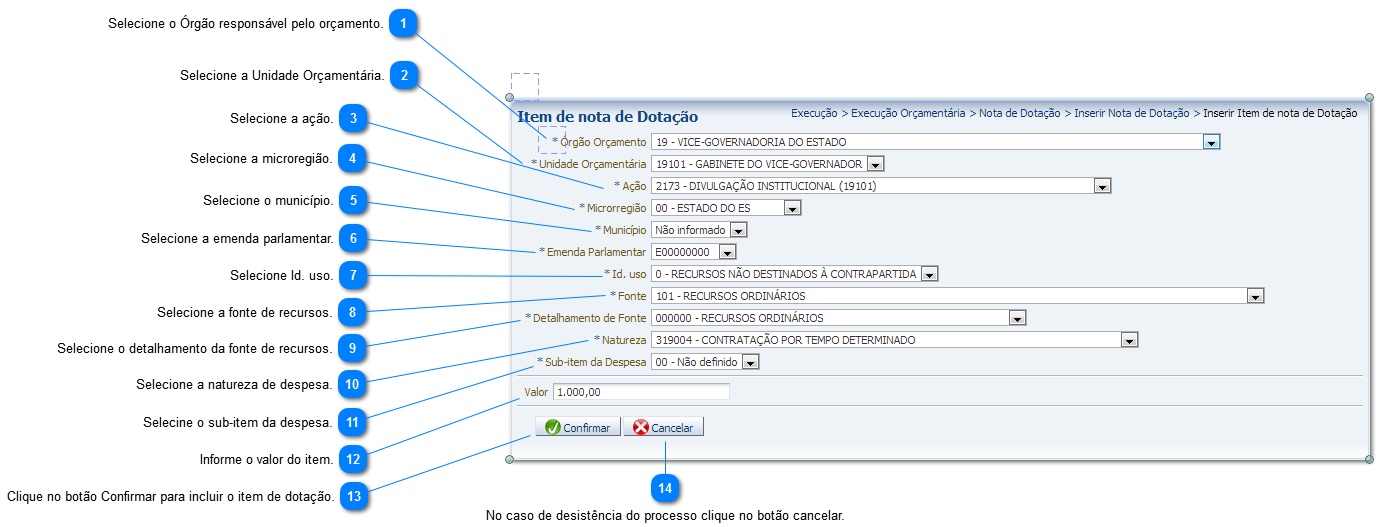Viewport: 1381px width, 527px height.
Task: Expand the Unidade Orçamentária dropdown
Action: [x=875, y=164]
